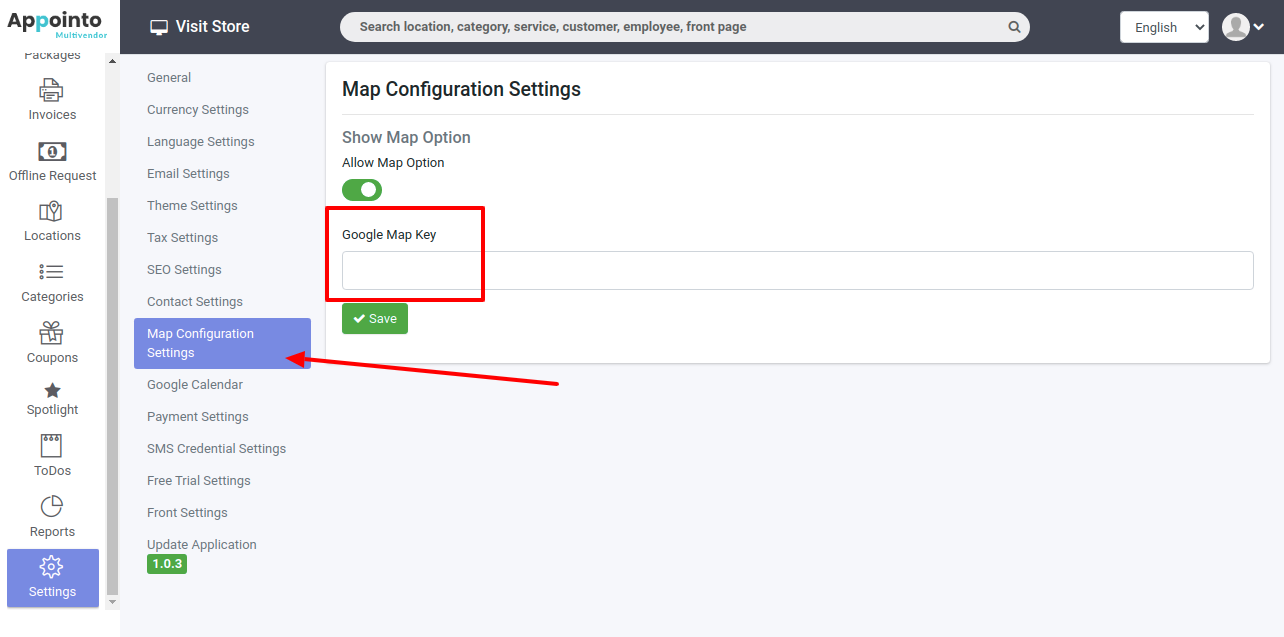Click the sidebar scroll-down arrow

(x=112, y=602)
